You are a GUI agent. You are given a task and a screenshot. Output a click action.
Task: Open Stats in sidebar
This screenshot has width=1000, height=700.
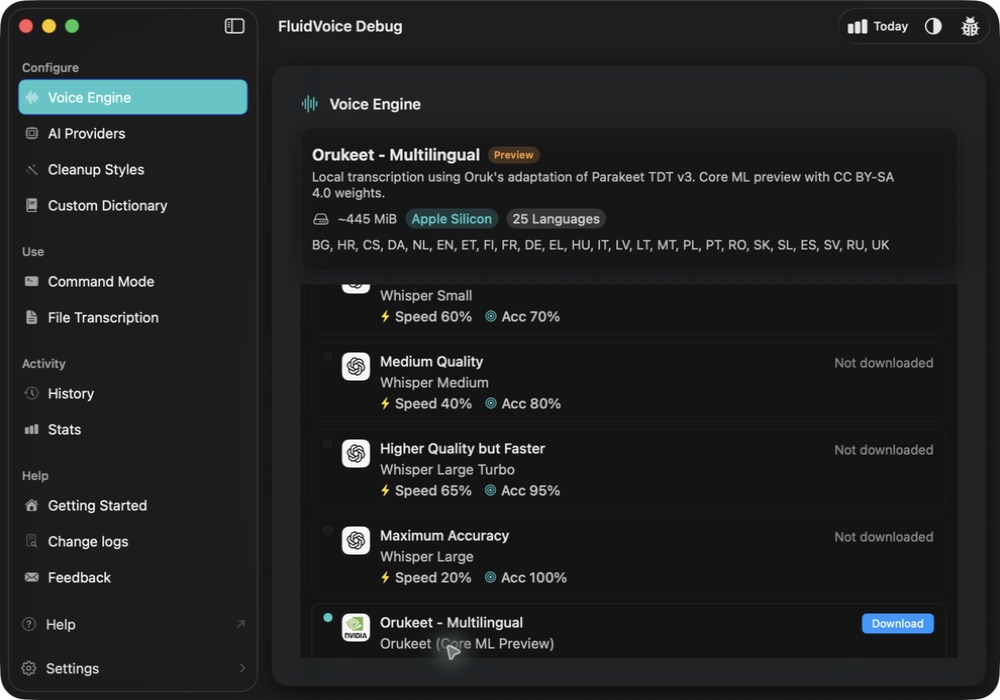pyautogui.click(x=133, y=430)
